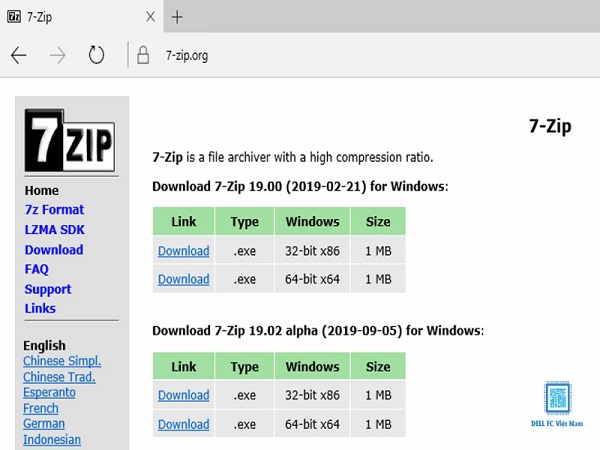600x450 pixels.
Task: Select the 7-Zip browser tab
Action: 82,16
